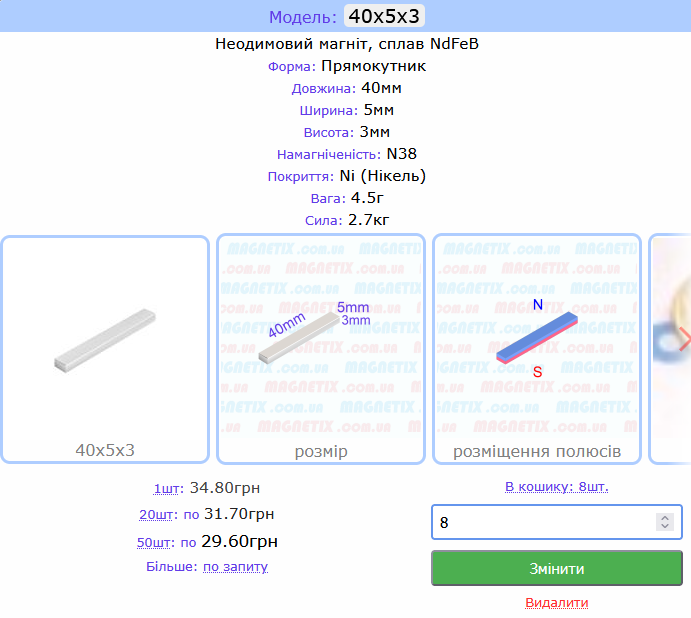The width and height of the screenshot is (691, 618).
Task: Click the 29.60грн price
Action: [239, 541]
